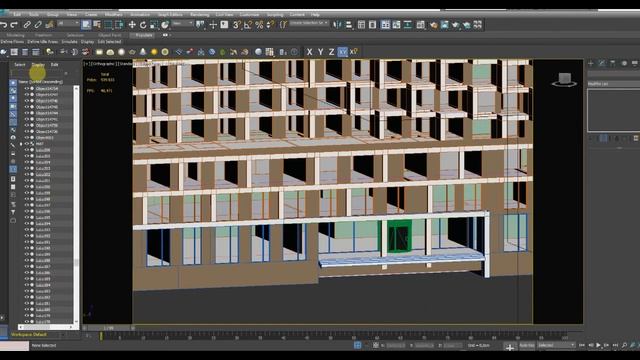Toggle the 3D Snaps button

237,25
